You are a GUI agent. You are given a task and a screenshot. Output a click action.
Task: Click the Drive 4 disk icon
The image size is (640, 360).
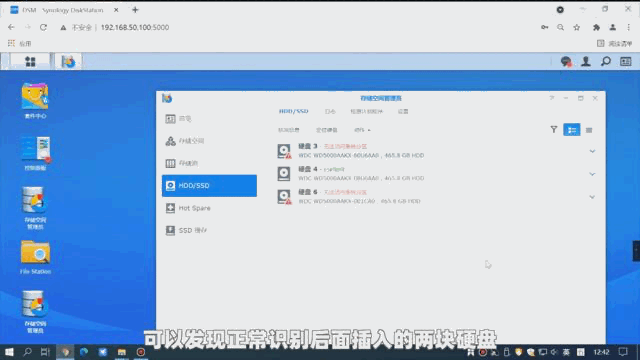pyautogui.click(x=284, y=173)
